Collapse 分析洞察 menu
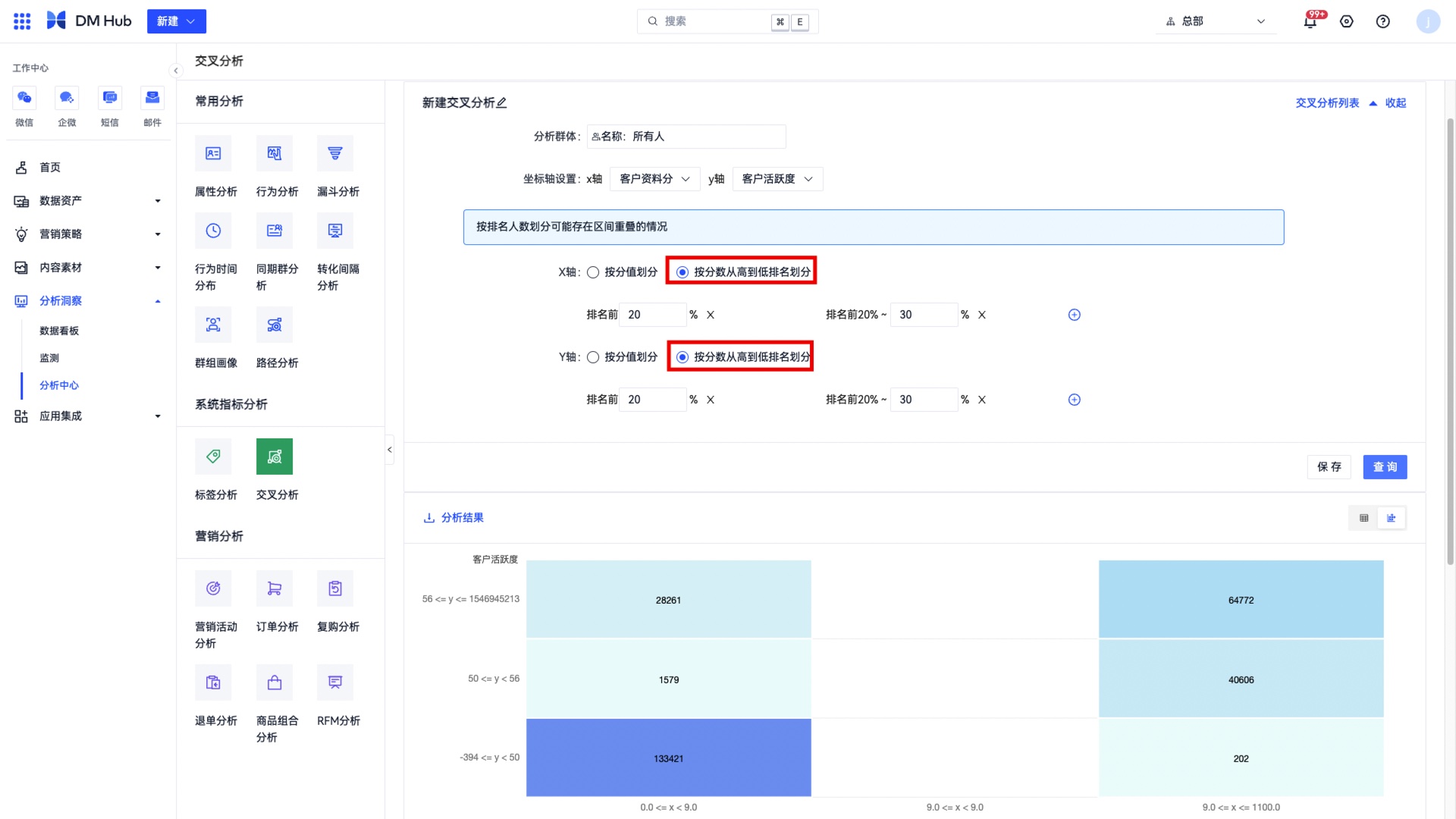The image size is (1456, 819). 87,301
